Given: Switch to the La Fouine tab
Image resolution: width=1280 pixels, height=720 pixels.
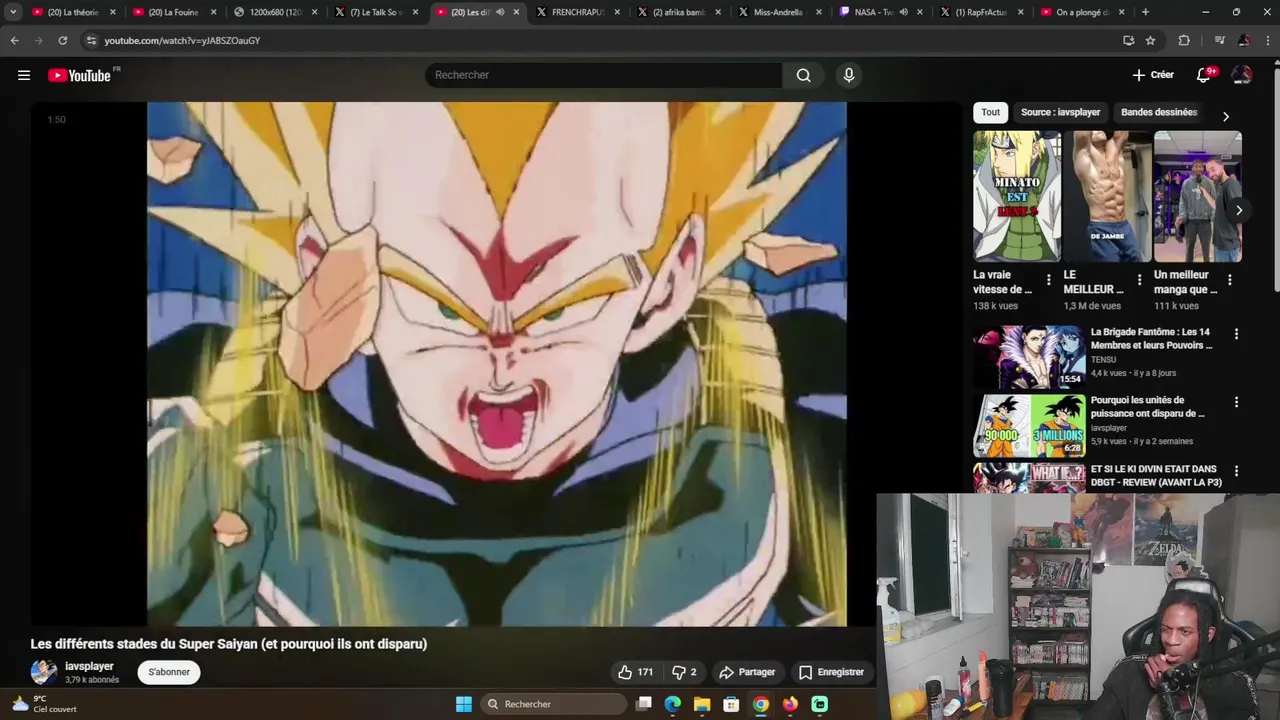Looking at the screenshot, I should [173, 12].
